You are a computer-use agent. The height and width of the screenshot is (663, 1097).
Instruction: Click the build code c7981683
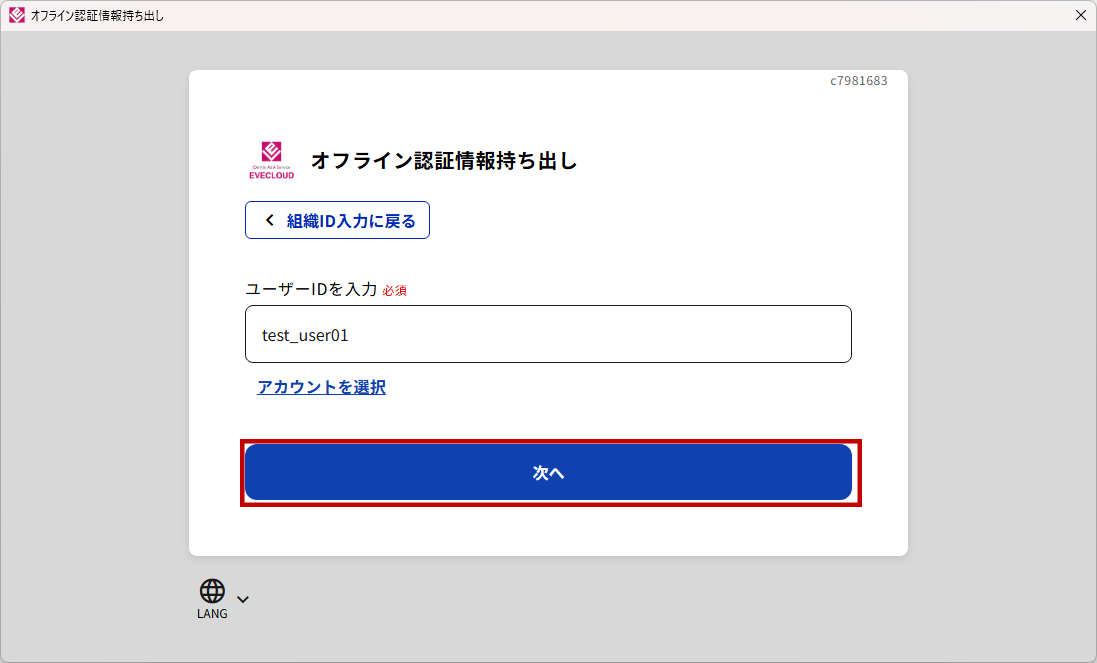pyautogui.click(x=858, y=81)
